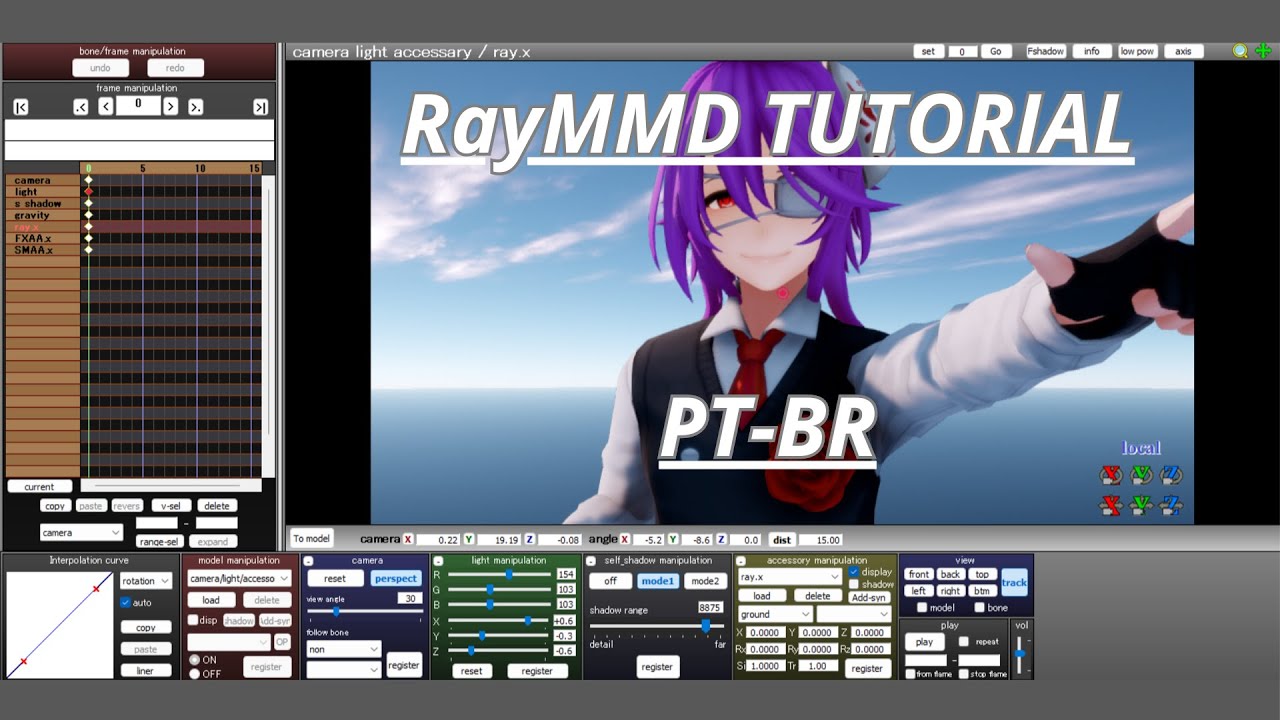1280x720 pixels.
Task: Select the OFF radio button
Action: 194,674
